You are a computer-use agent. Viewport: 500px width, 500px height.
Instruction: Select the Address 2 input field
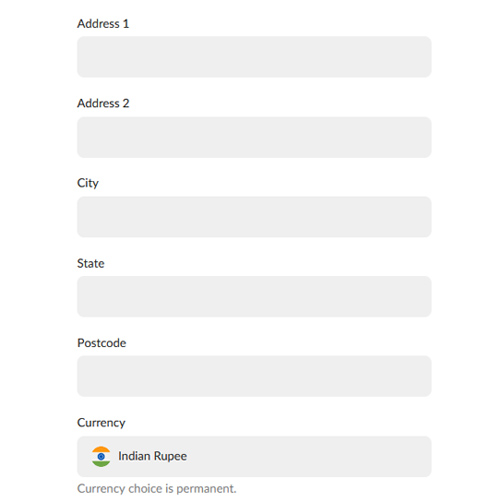[x=254, y=137]
